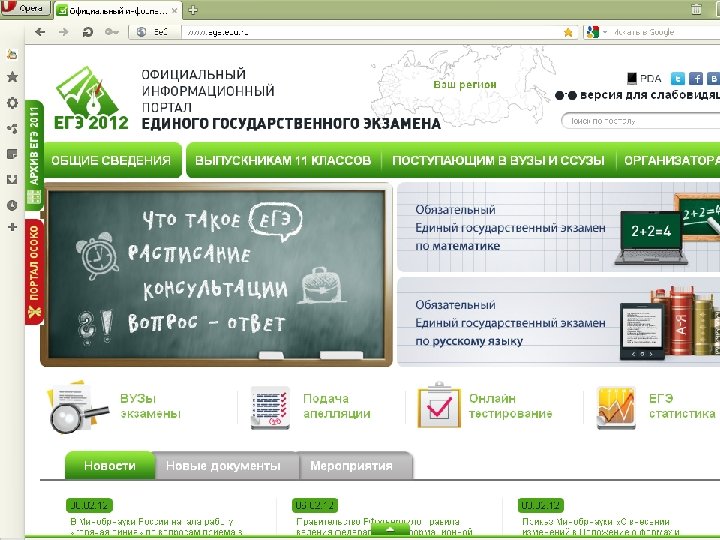
Task: Open Выпускникам 11 классов menu
Action: coord(283,160)
